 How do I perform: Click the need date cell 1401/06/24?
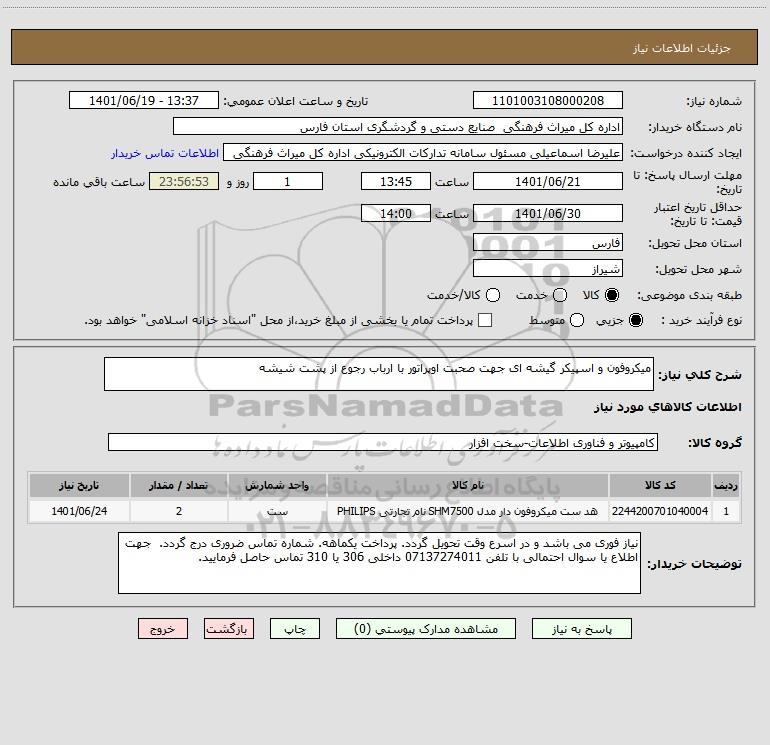(x=79, y=511)
